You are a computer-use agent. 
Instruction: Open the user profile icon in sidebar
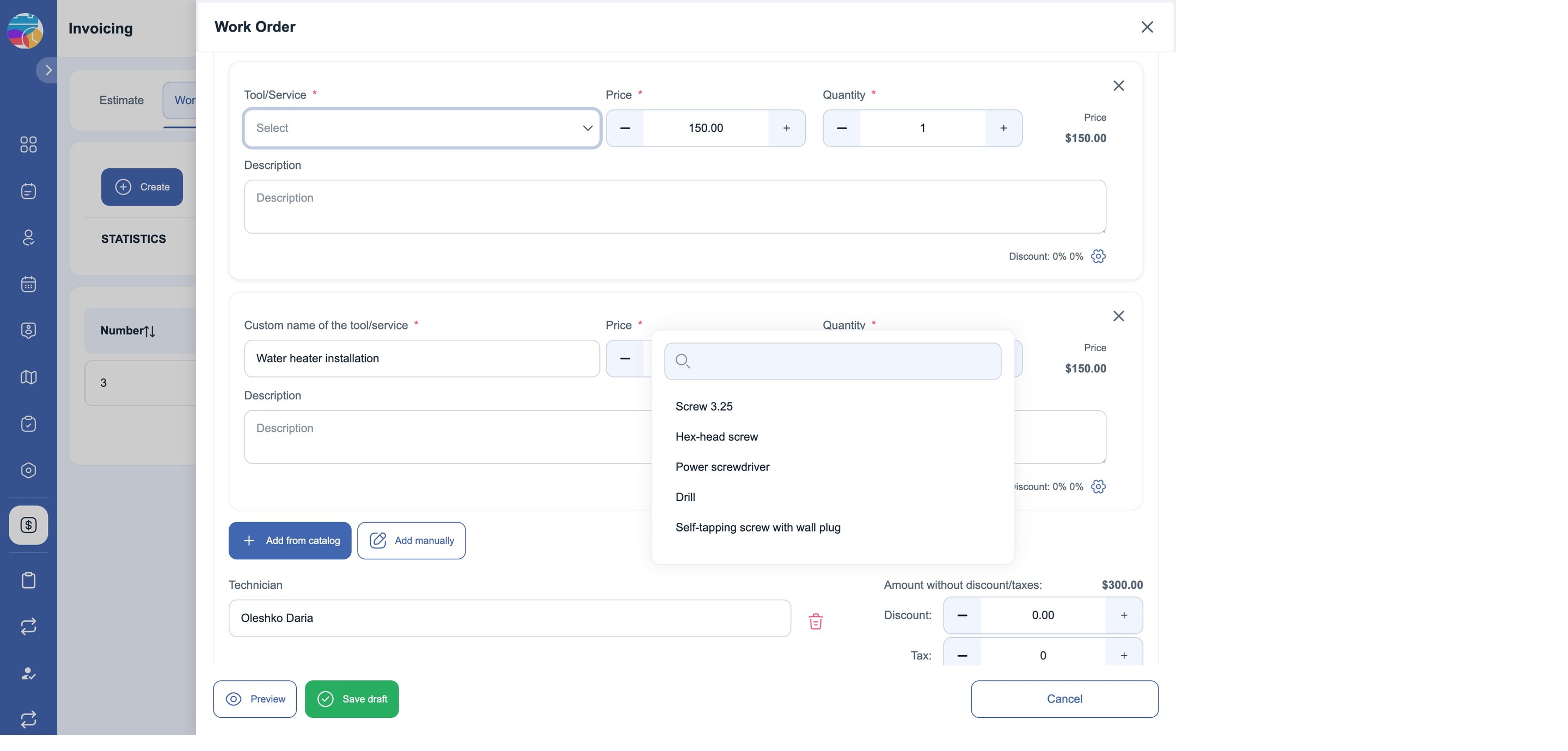click(29, 237)
